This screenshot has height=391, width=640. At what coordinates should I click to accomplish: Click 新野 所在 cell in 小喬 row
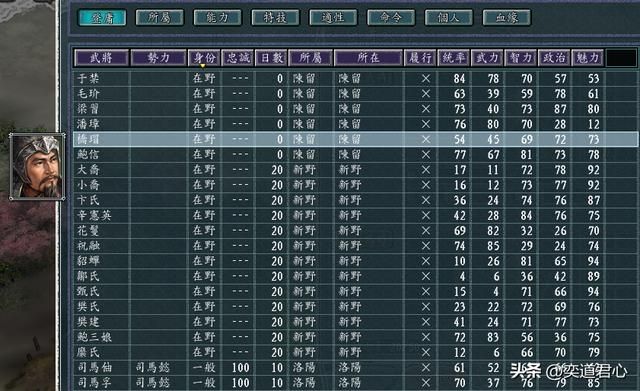pyautogui.click(x=350, y=185)
